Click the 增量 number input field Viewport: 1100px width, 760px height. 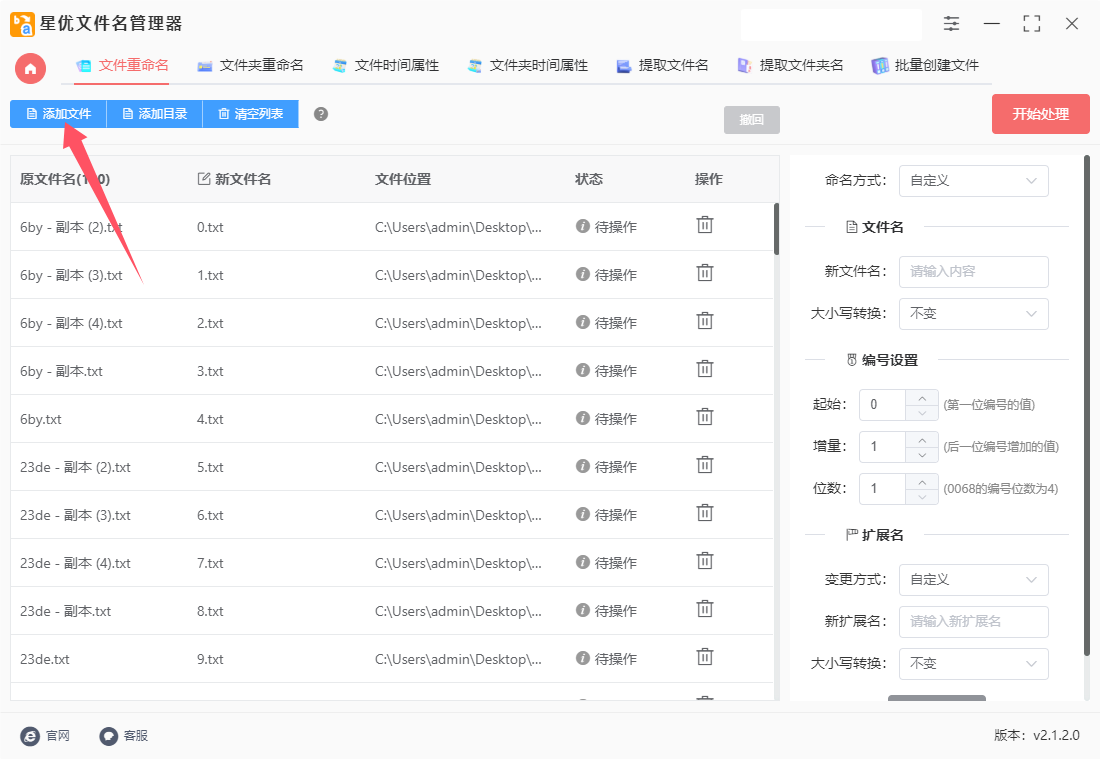[883, 447]
